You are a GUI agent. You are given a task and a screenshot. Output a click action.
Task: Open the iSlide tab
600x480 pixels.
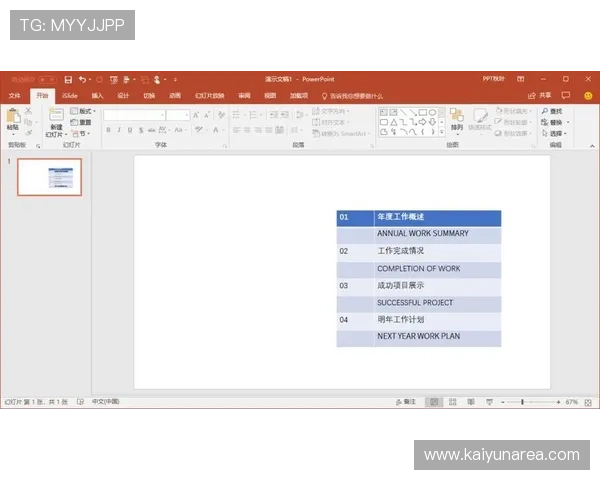tap(70, 96)
